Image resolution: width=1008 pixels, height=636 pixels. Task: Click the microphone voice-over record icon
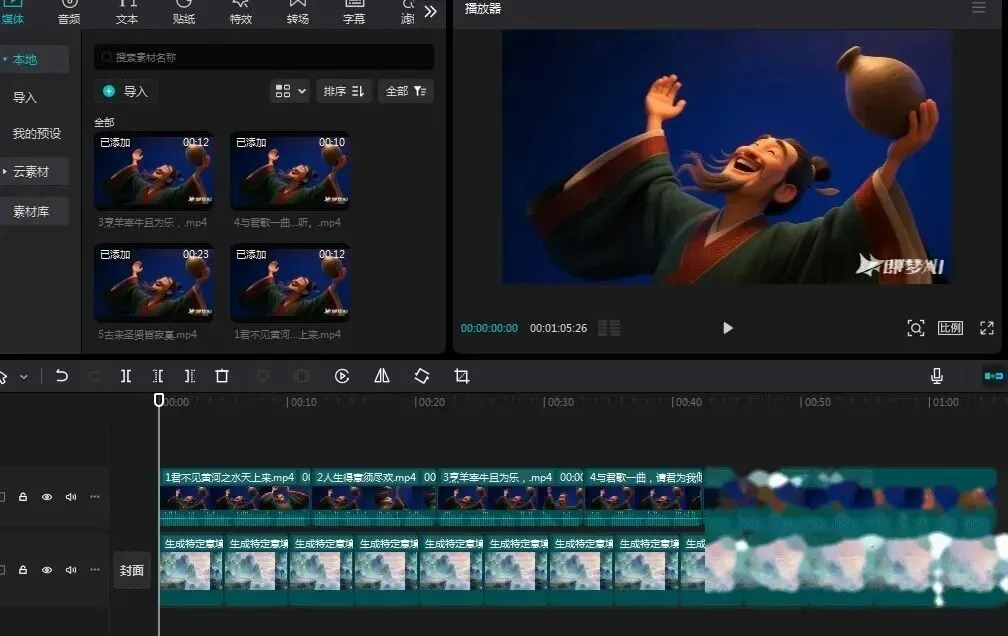937,376
